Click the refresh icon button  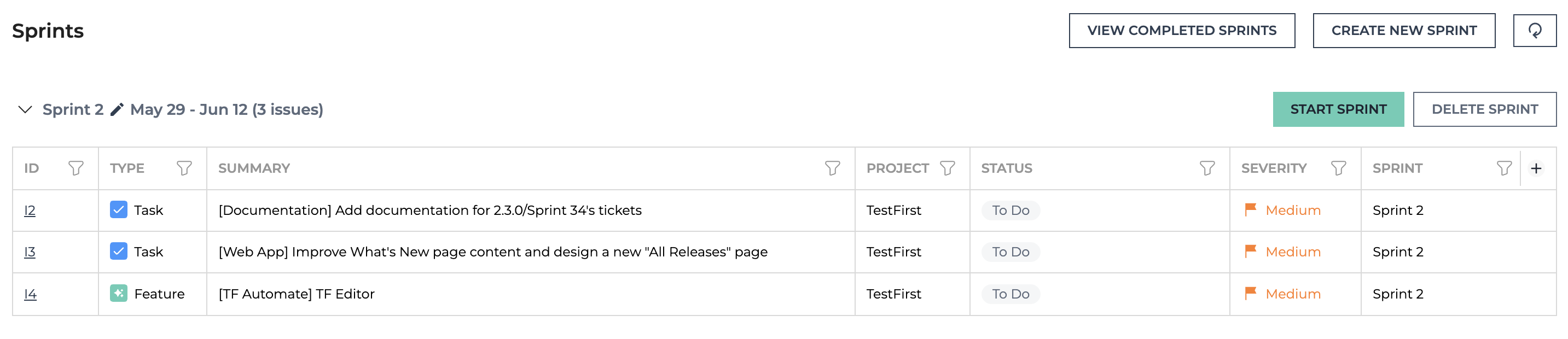pyautogui.click(x=1535, y=31)
